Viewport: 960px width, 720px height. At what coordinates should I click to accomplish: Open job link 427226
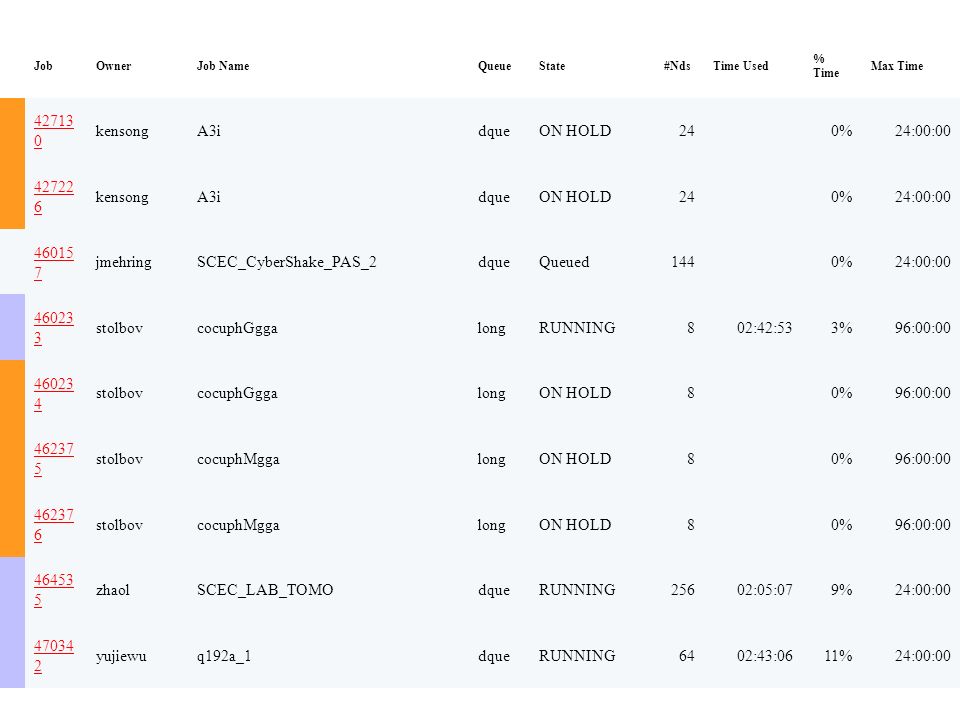click(x=53, y=197)
